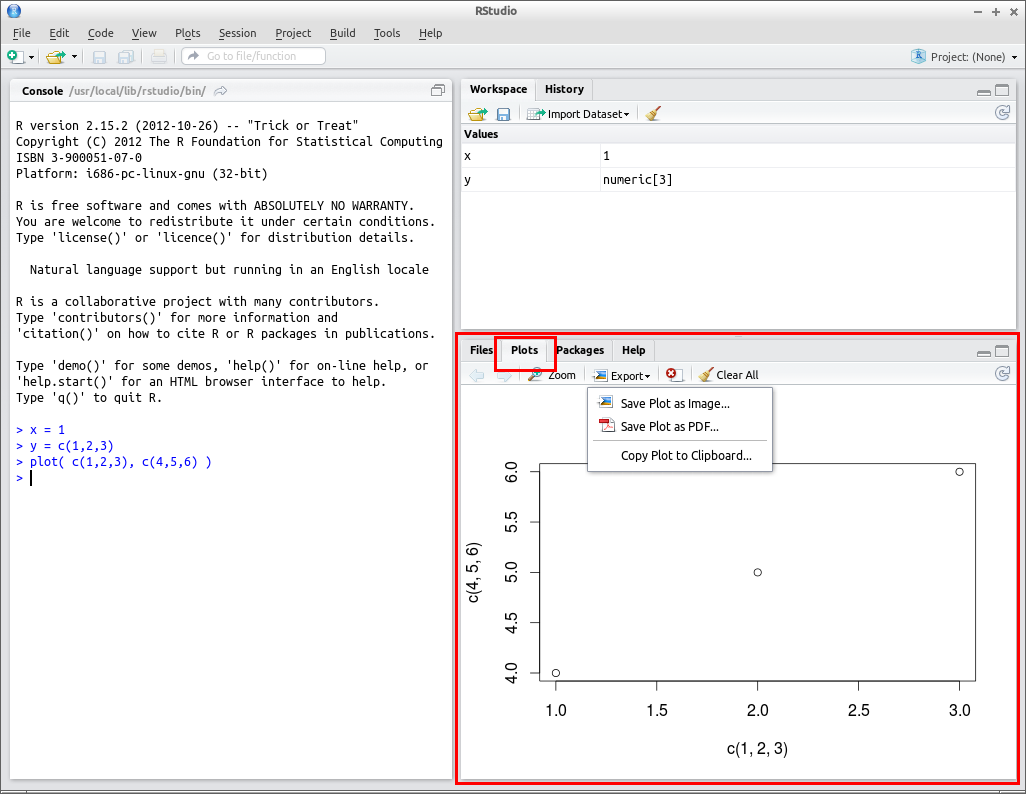Switch to the Packages tab
Screen dimensions: 1026x794
[x=580, y=350]
